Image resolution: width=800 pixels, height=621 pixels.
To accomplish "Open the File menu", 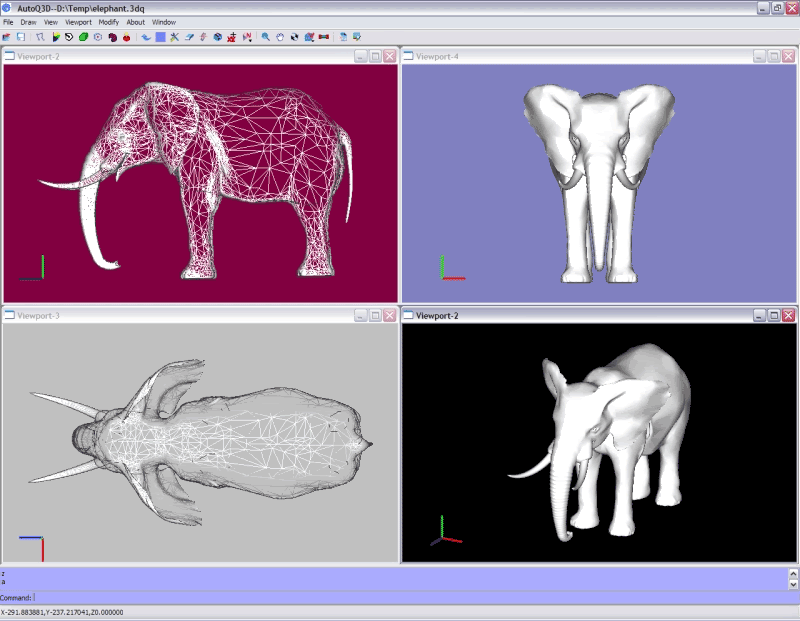I will pyautogui.click(x=8, y=21).
